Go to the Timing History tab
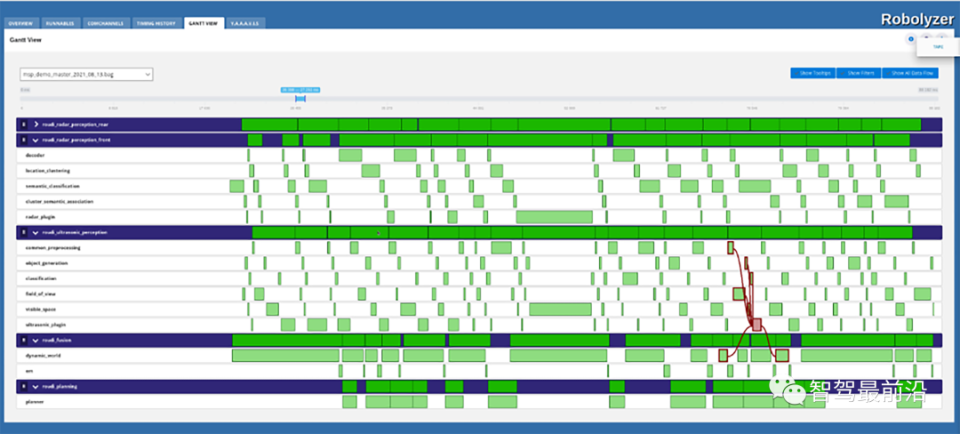The image size is (960, 434). (156, 23)
